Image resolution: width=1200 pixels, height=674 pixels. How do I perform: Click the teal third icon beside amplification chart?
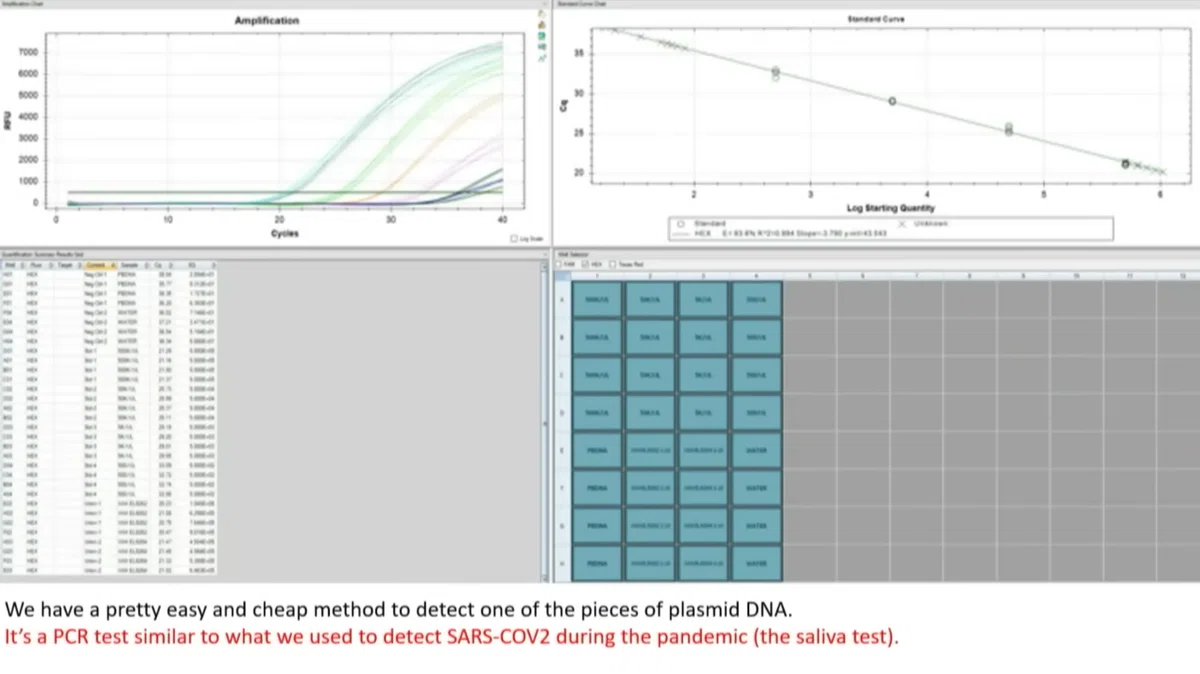click(542, 35)
